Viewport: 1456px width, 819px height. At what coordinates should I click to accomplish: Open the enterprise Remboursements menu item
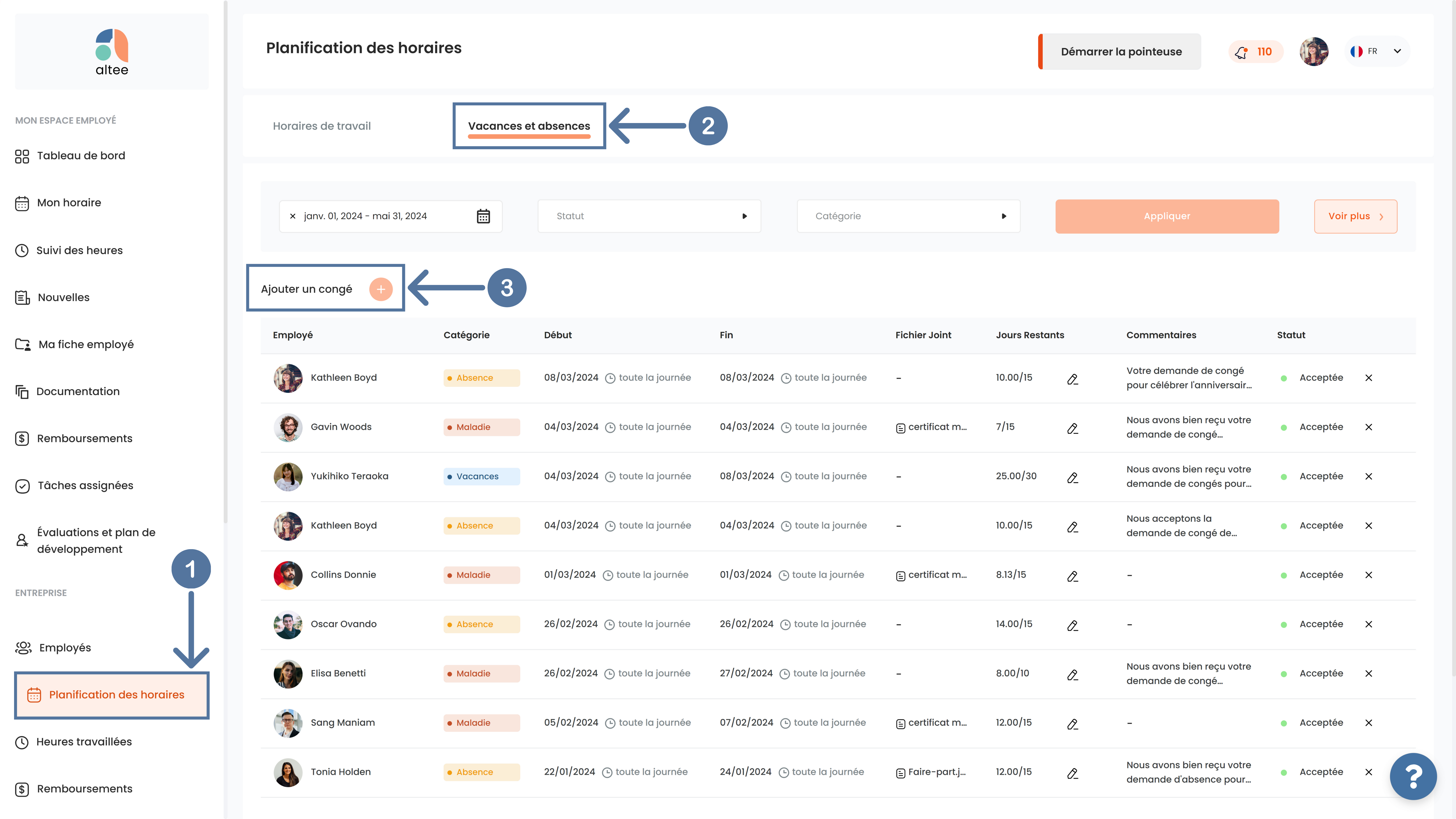click(x=74, y=789)
